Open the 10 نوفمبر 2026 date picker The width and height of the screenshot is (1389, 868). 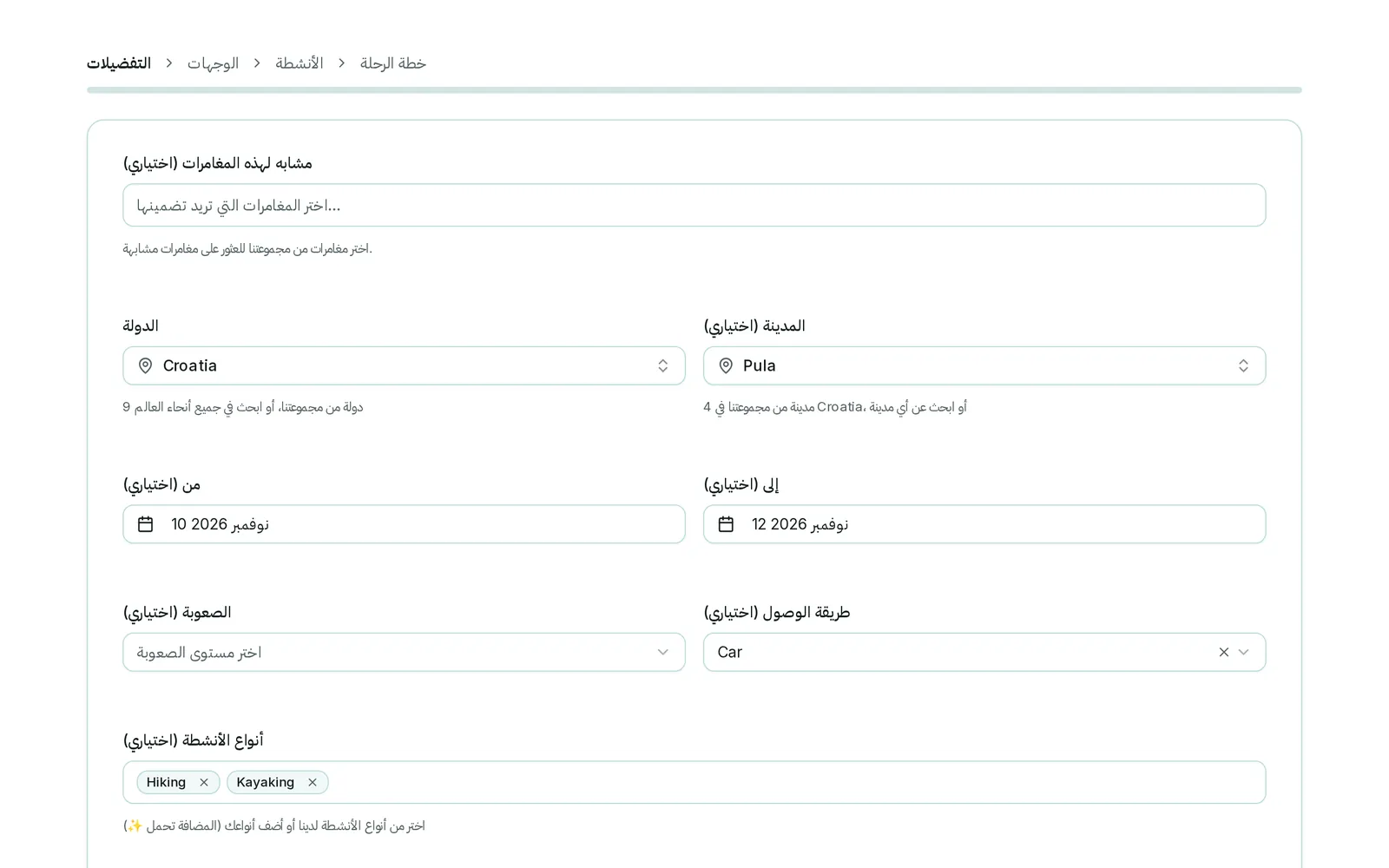(x=404, y=524)
